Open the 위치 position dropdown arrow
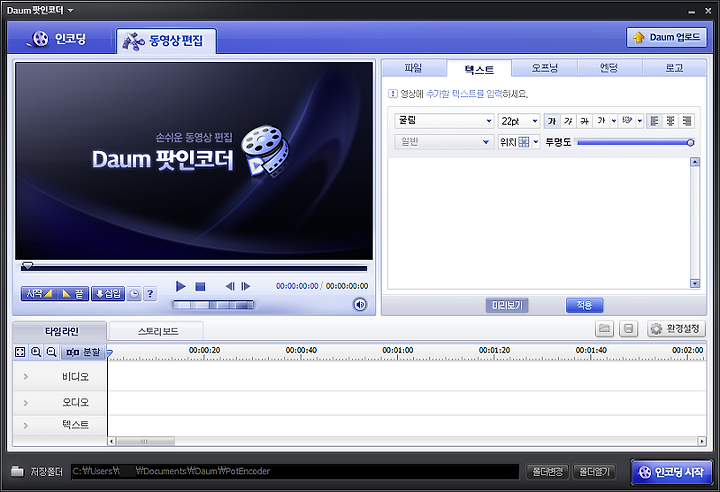Image resolution: width=720 pixels, height=492 pixels. (x=535, y=142)
